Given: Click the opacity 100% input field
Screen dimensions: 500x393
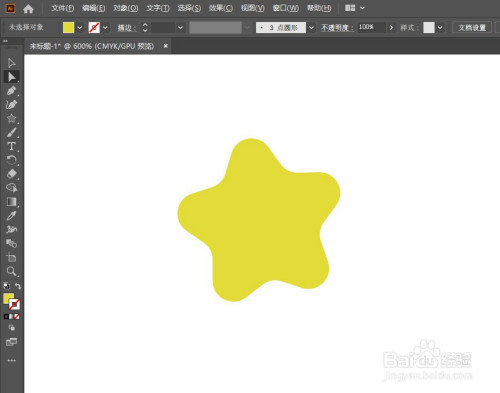Looking at the screenshot, I should coord(372,27).
